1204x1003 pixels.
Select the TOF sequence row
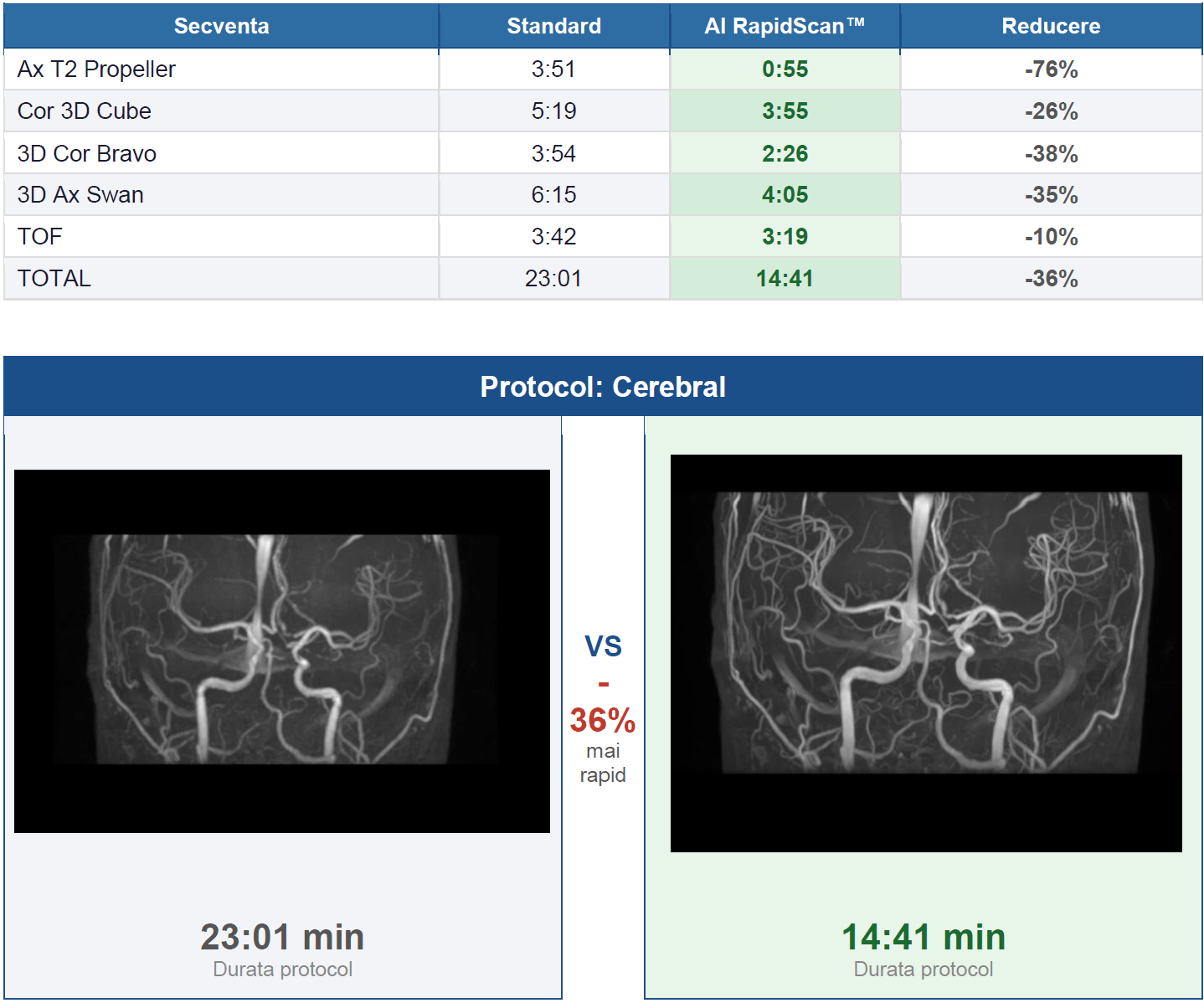[603, 236]
